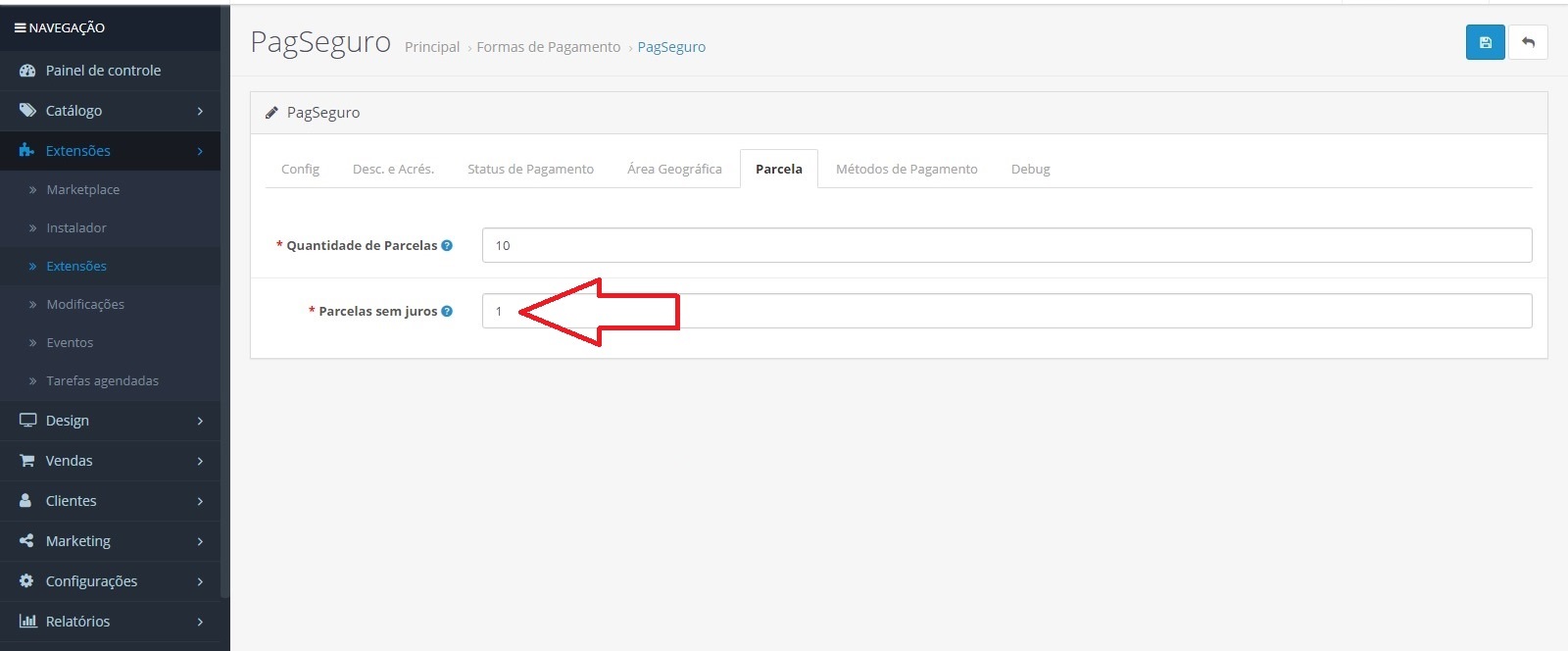Go to Painel de controle
1568x651 pixels.
pyautogui.click(x=103, y=71)
